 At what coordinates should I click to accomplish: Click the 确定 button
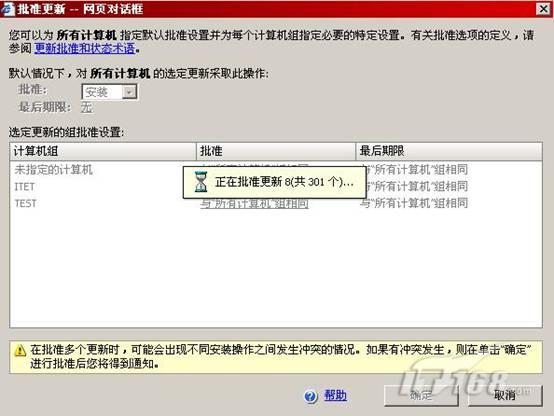(421, 395)
